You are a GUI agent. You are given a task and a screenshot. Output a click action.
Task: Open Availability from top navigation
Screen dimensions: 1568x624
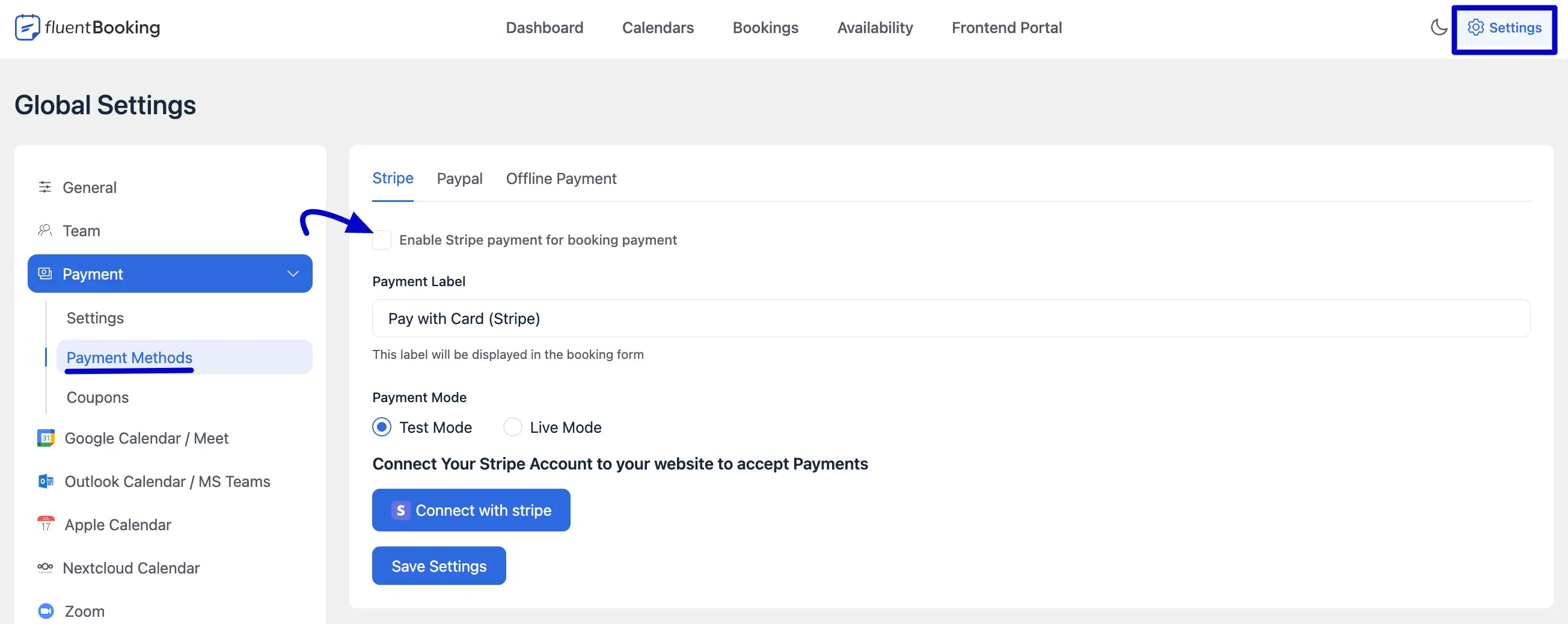(x=875, y=28)
